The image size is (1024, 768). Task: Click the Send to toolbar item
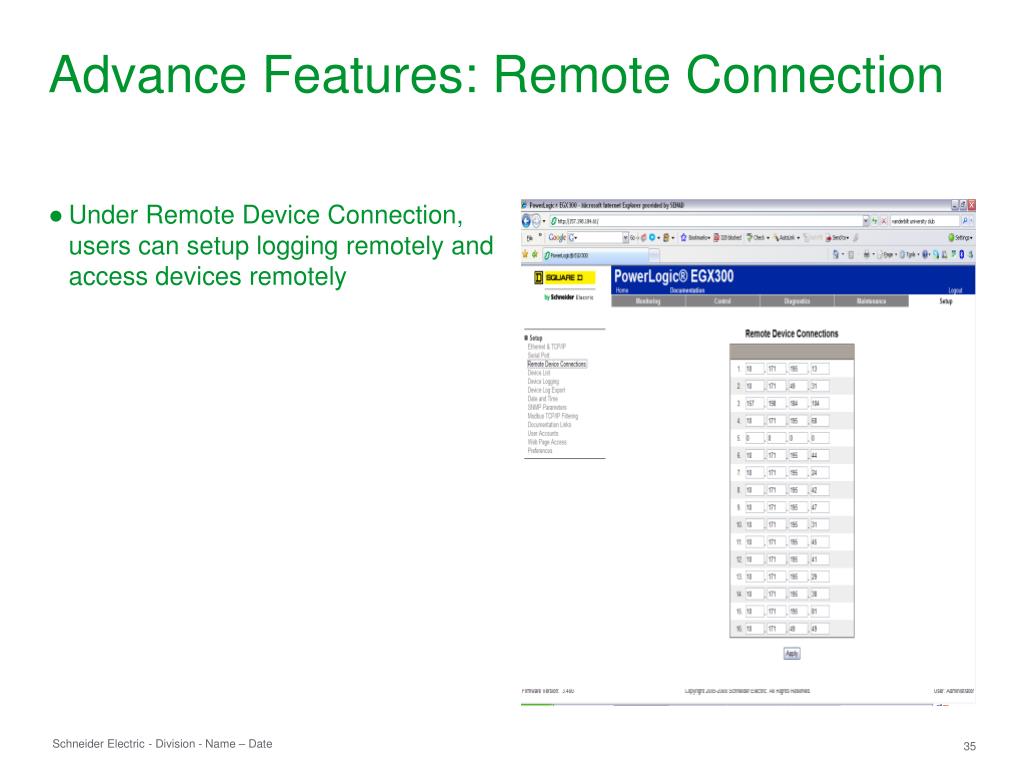(837, 238)
